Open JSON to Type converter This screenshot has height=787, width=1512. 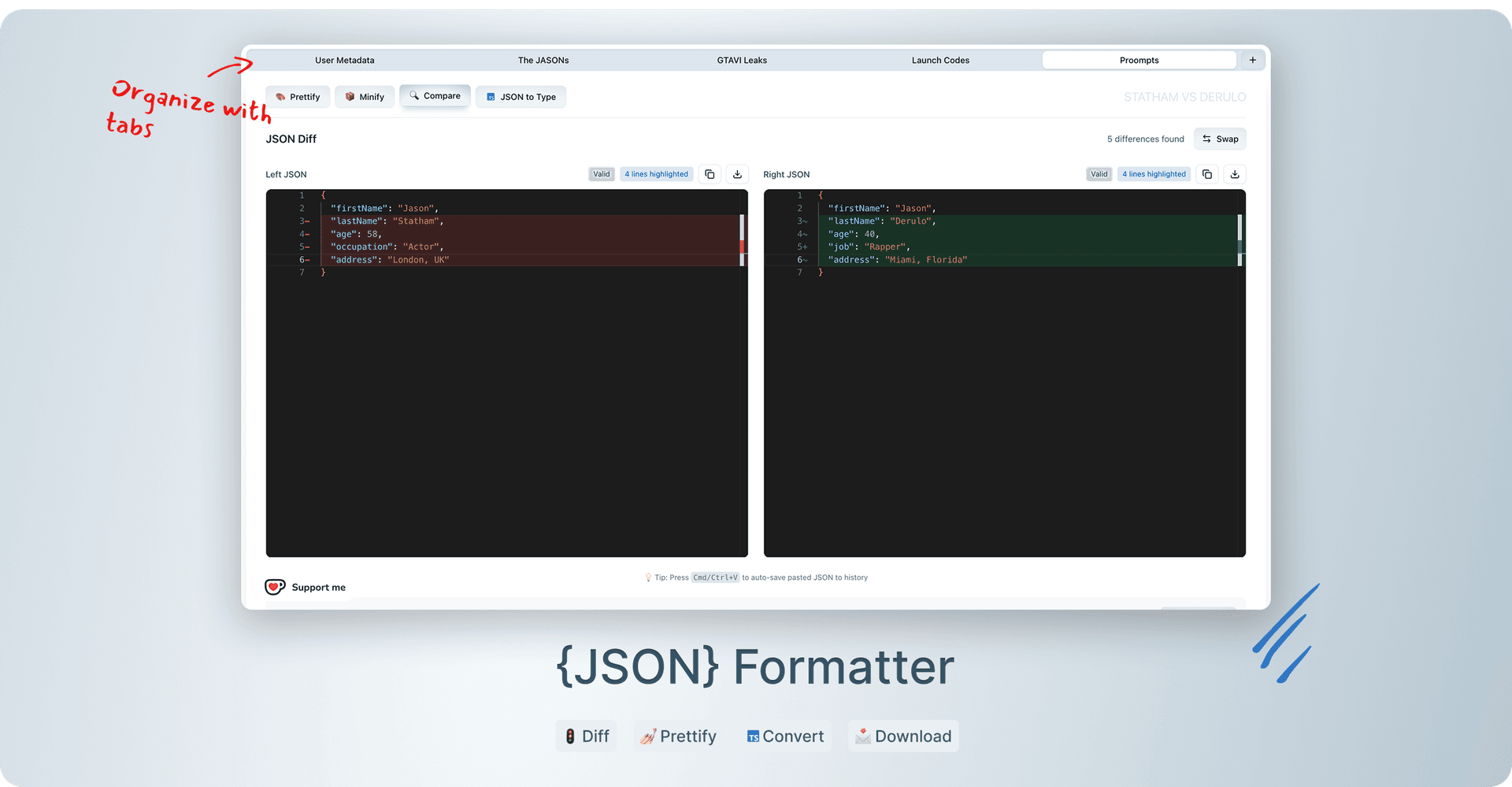(521, 96)
